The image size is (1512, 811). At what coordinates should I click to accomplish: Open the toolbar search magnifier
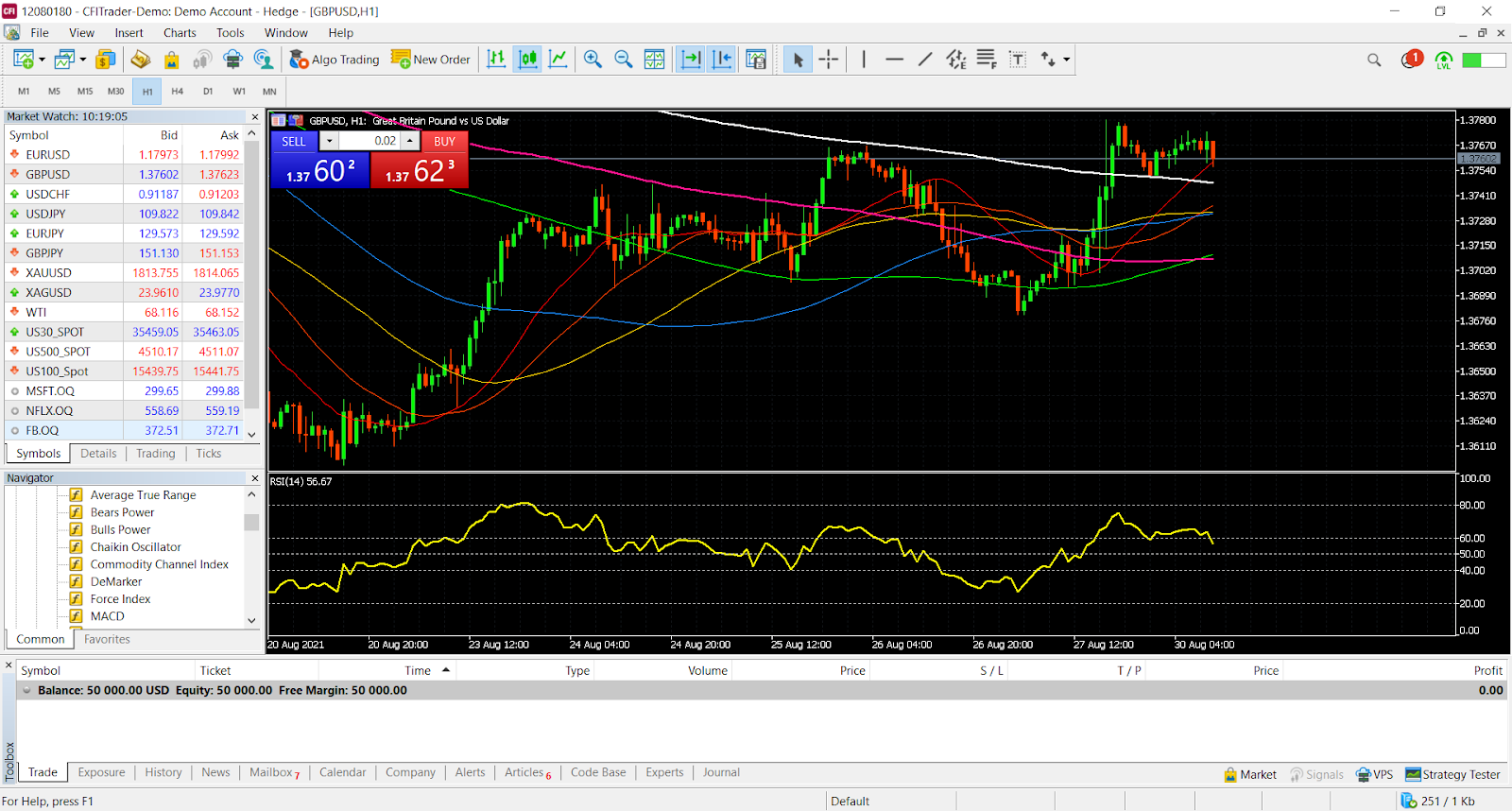click(1374, 60)
